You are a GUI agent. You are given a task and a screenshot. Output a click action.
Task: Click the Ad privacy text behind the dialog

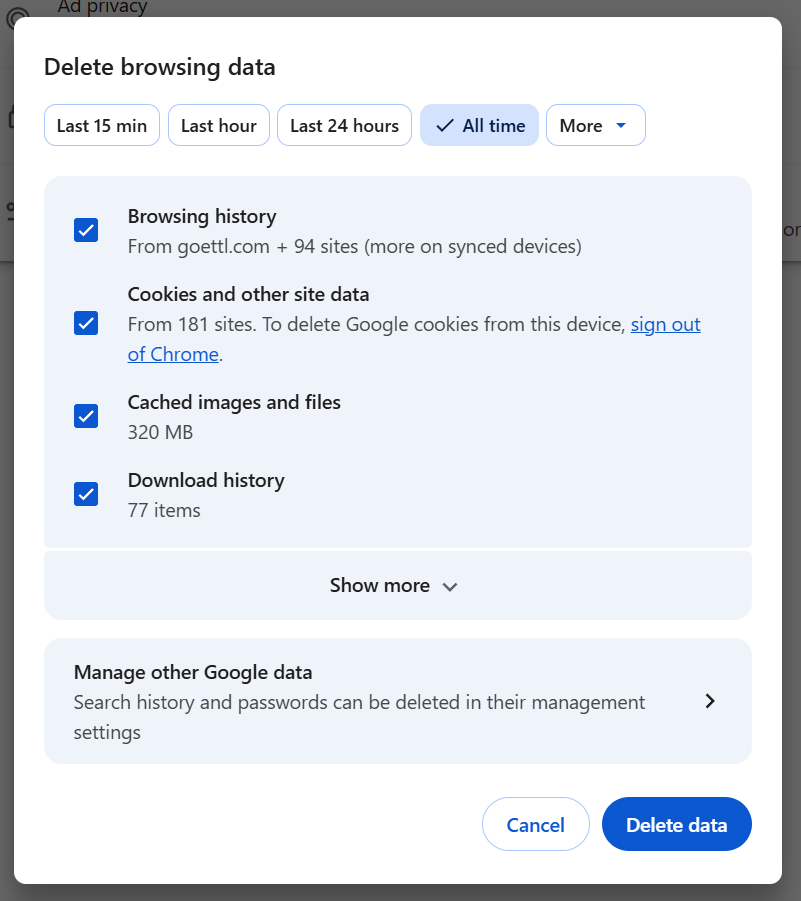tap(102, 7)
